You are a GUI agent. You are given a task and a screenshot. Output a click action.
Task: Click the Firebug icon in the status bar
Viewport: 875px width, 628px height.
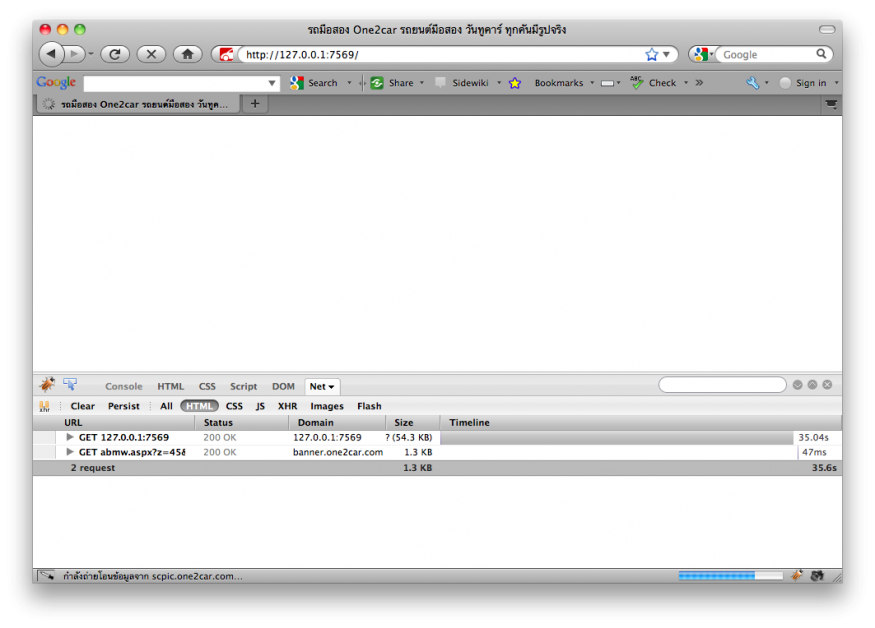797,576
